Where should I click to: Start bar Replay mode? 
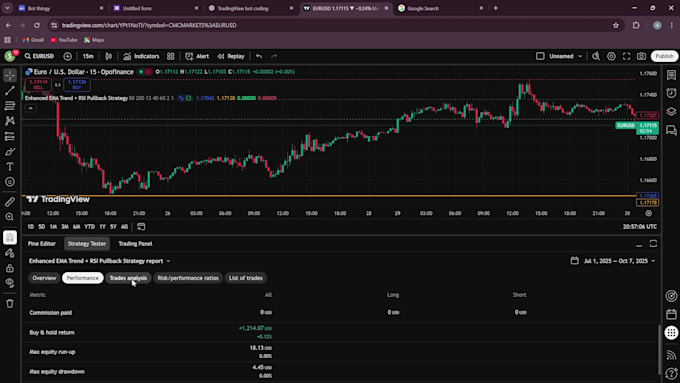coord(231,56)
